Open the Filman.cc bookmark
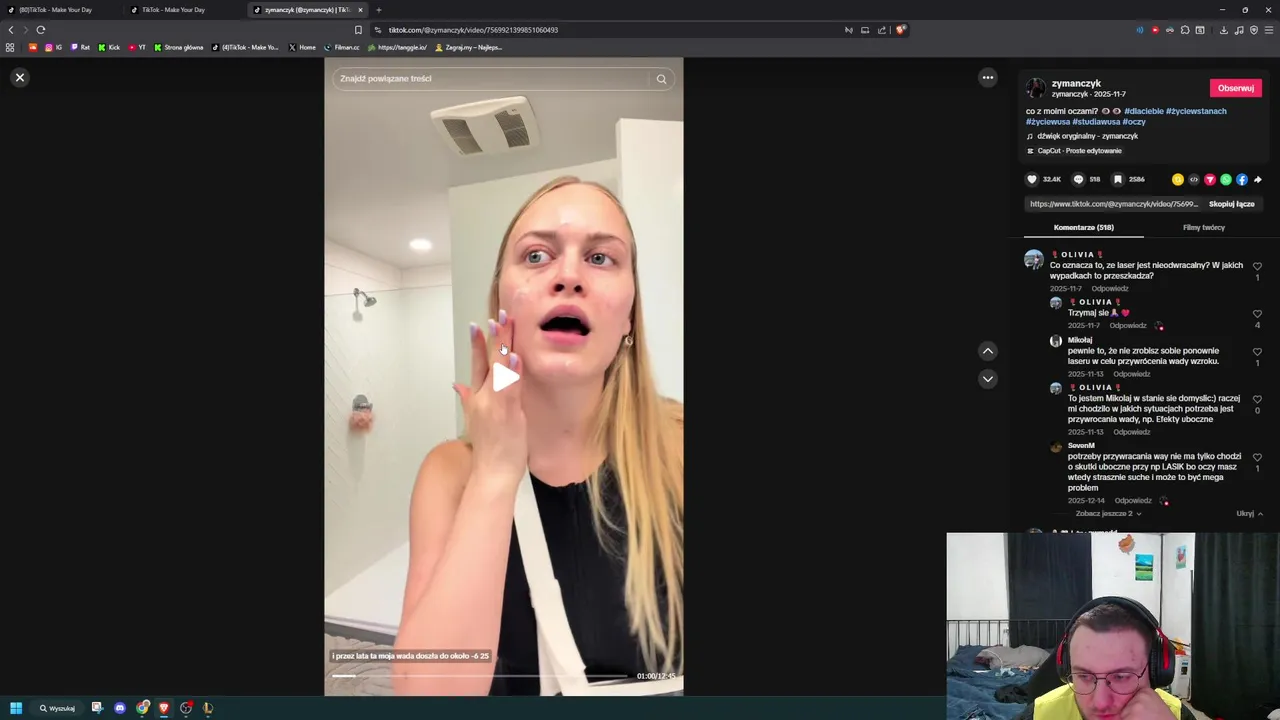Image resolution: width=1280 pixels, height=720 pixels. [341, 47]
